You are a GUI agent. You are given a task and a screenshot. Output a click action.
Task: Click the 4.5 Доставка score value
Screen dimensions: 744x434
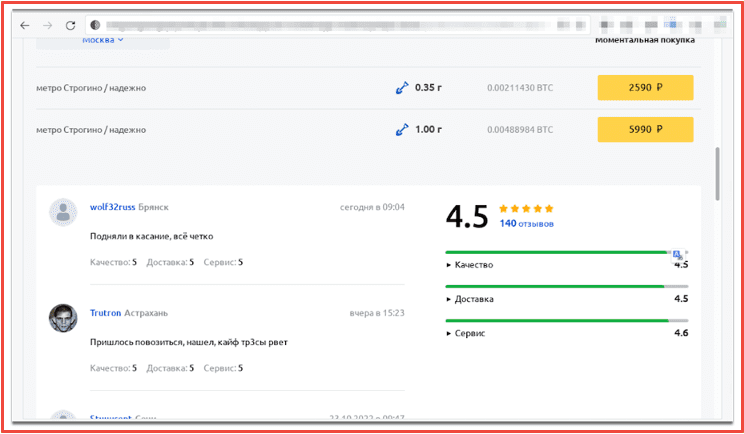coord(681,299)
